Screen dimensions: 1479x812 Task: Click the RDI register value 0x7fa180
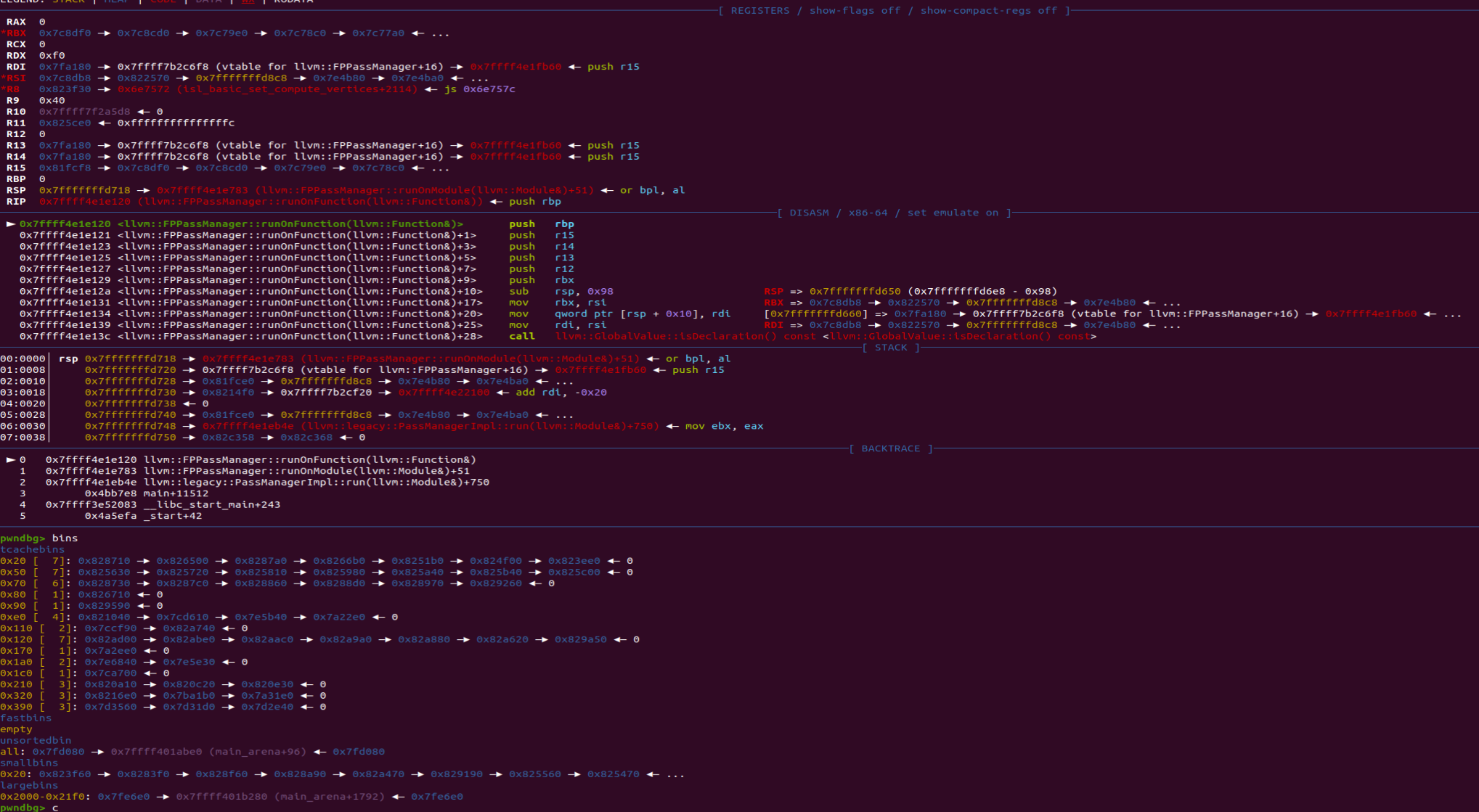[x=65, y=67]
